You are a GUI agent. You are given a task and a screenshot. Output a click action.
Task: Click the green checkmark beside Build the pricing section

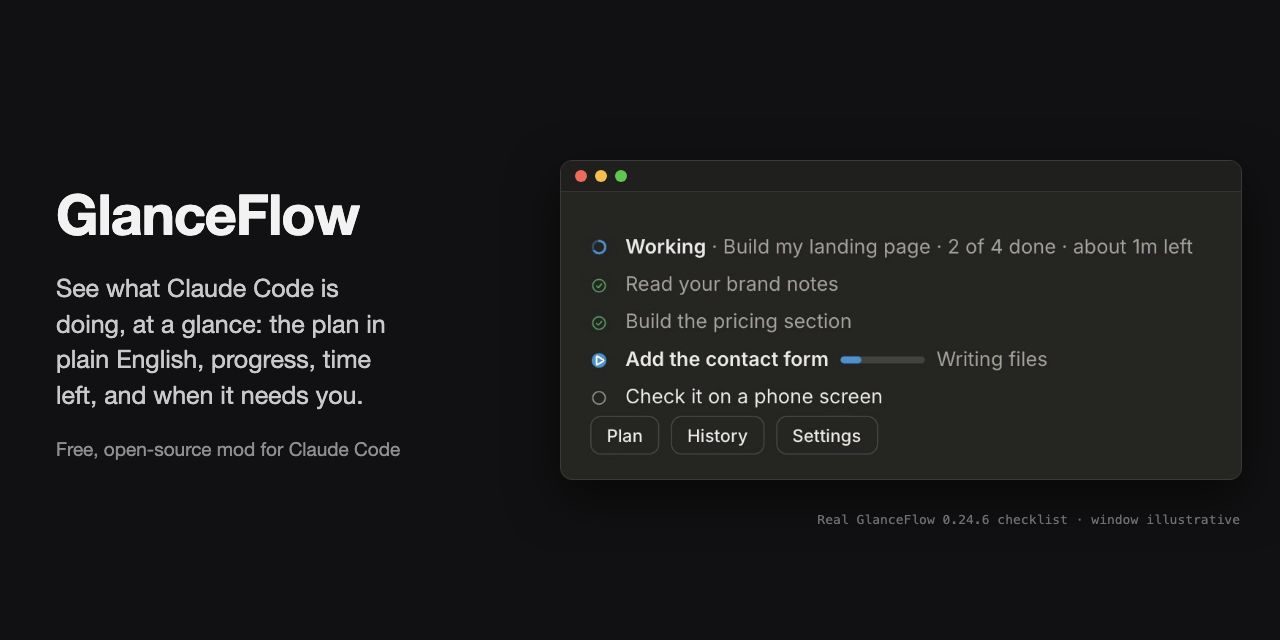(x=599, y=322)
